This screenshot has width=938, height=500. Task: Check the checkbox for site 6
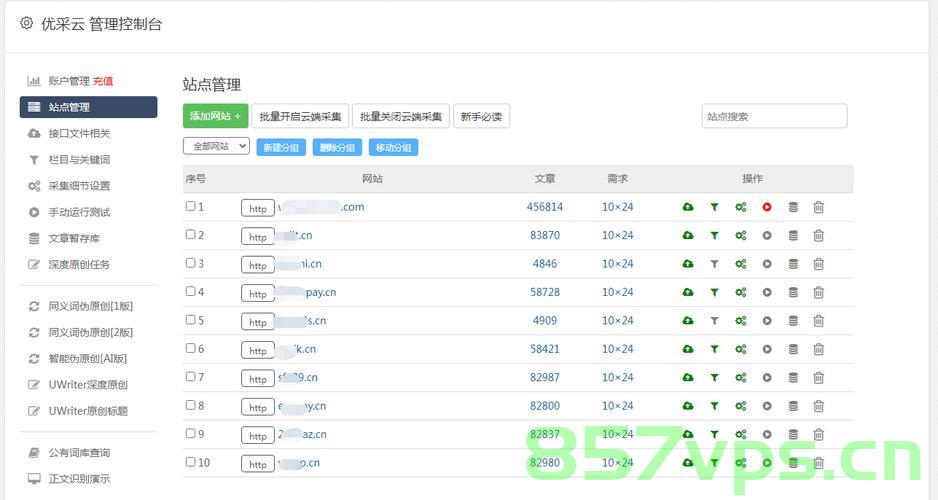pos(190,347)
